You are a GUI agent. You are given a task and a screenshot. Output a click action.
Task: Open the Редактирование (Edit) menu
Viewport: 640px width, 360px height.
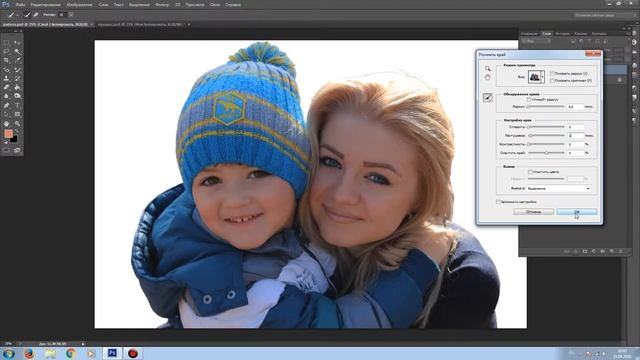point(45,5)
